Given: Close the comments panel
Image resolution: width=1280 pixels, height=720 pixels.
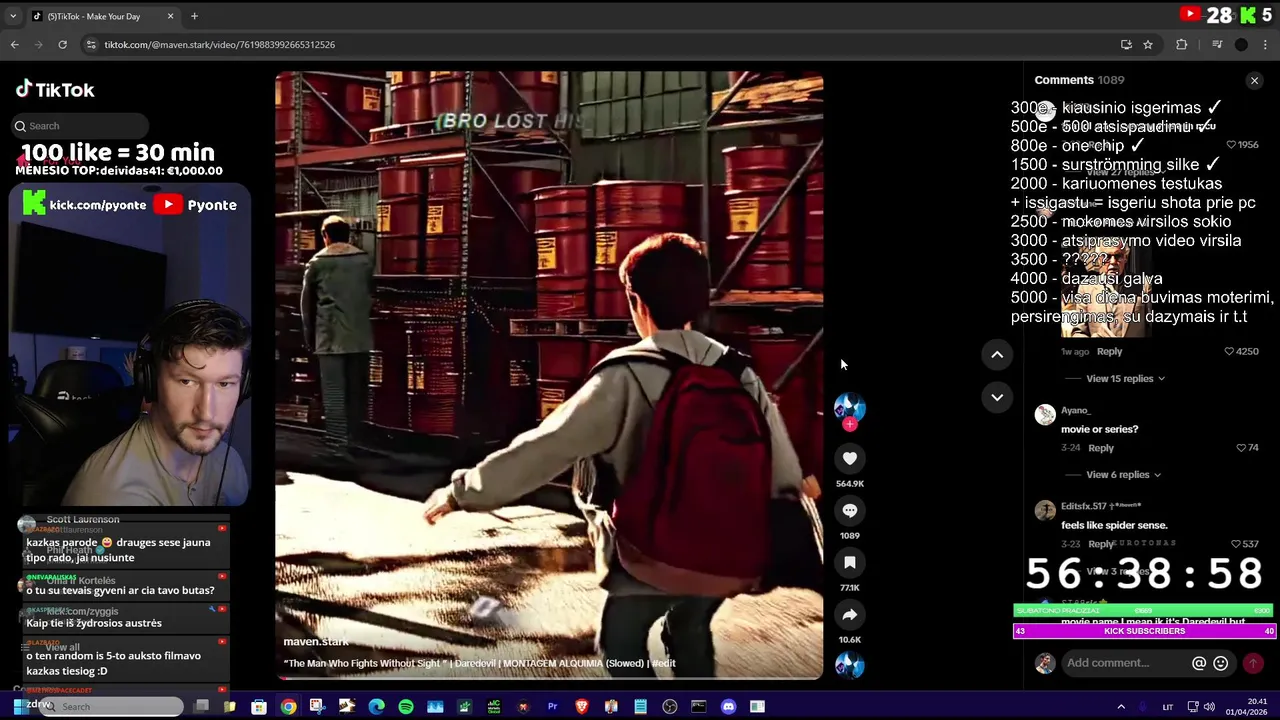Looking at the screenshot, I should point(1254,80).
